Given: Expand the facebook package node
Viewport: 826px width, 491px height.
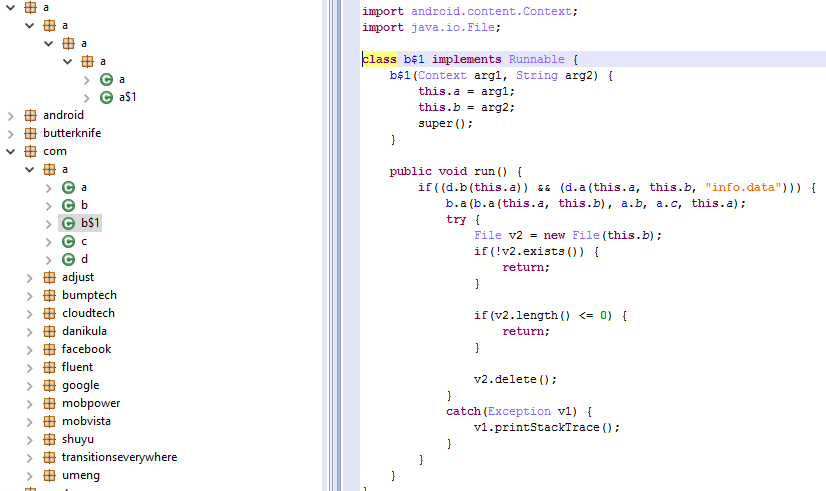Looking at the screenshot, I should (x=30, y=350).
